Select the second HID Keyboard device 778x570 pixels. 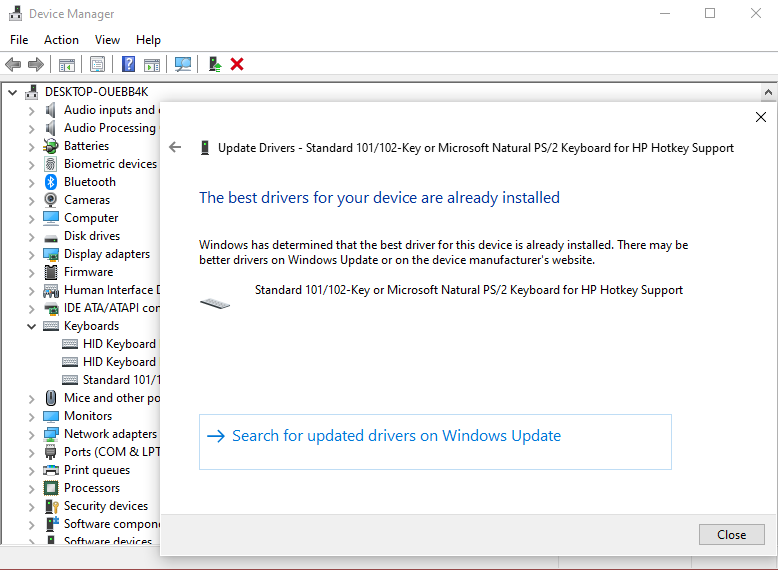point(109,362)
